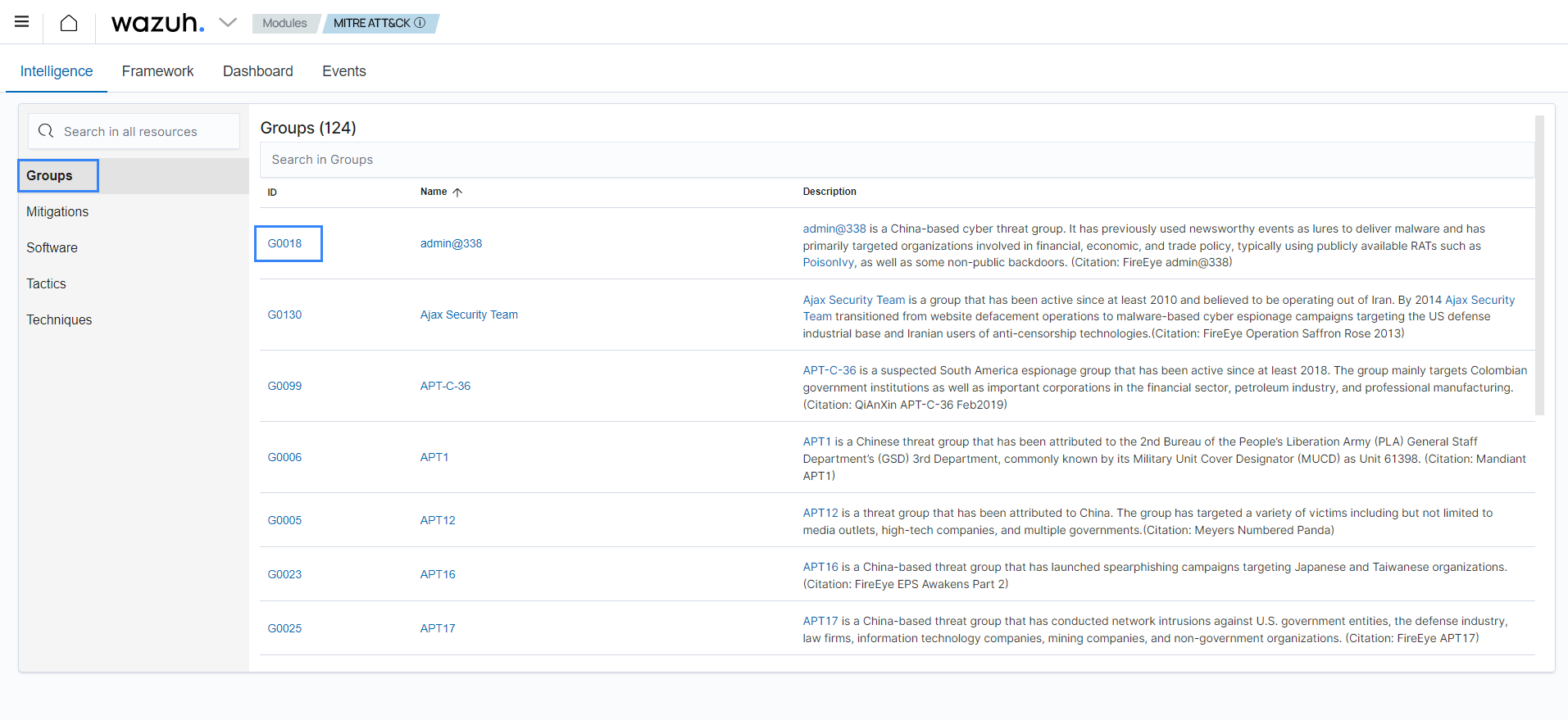Open the Modules breadcrumb
This screenshot has width=1568, height=720.
284,23
